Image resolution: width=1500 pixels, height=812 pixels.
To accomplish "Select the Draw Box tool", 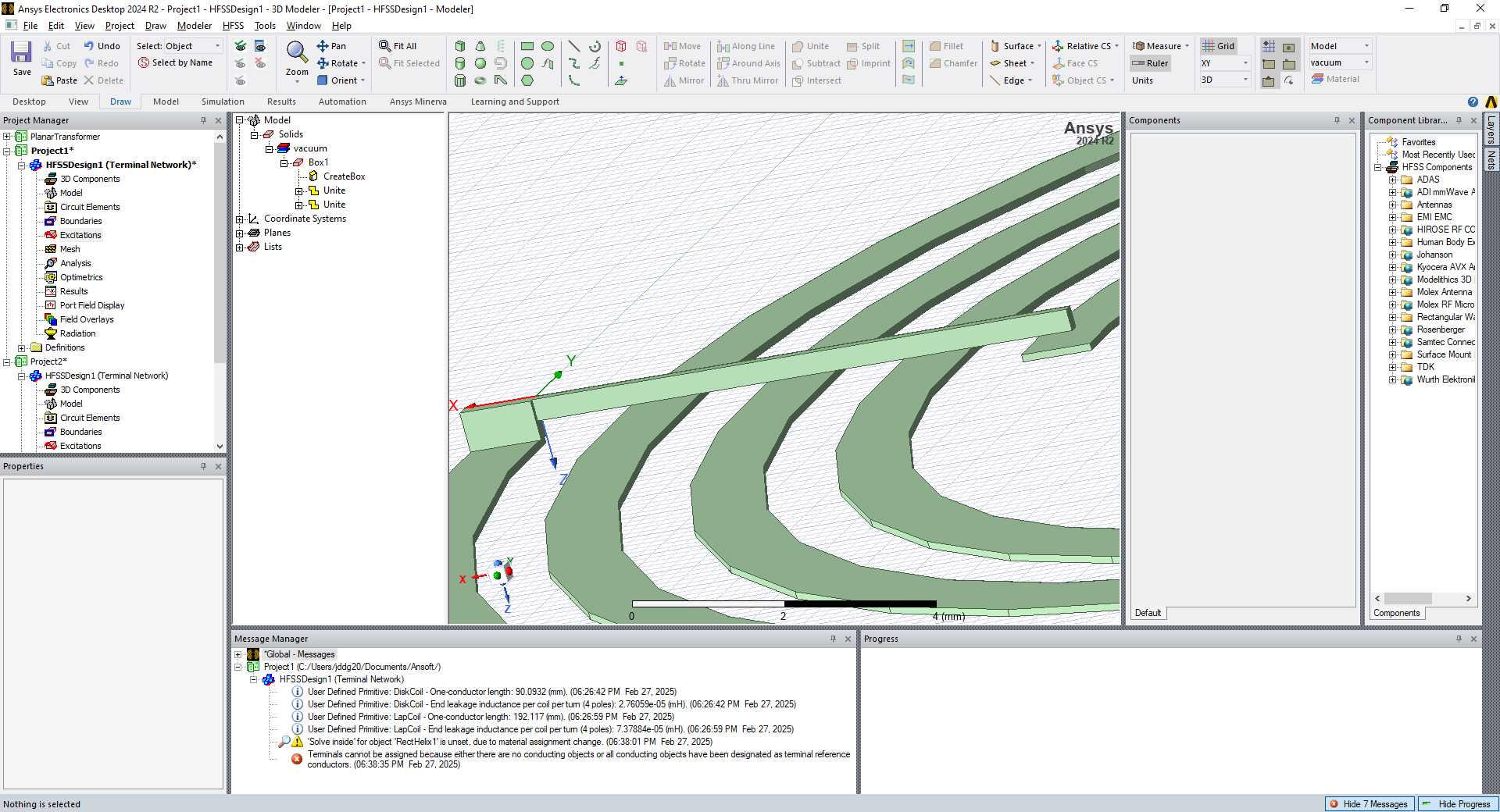I will point(460,47).
